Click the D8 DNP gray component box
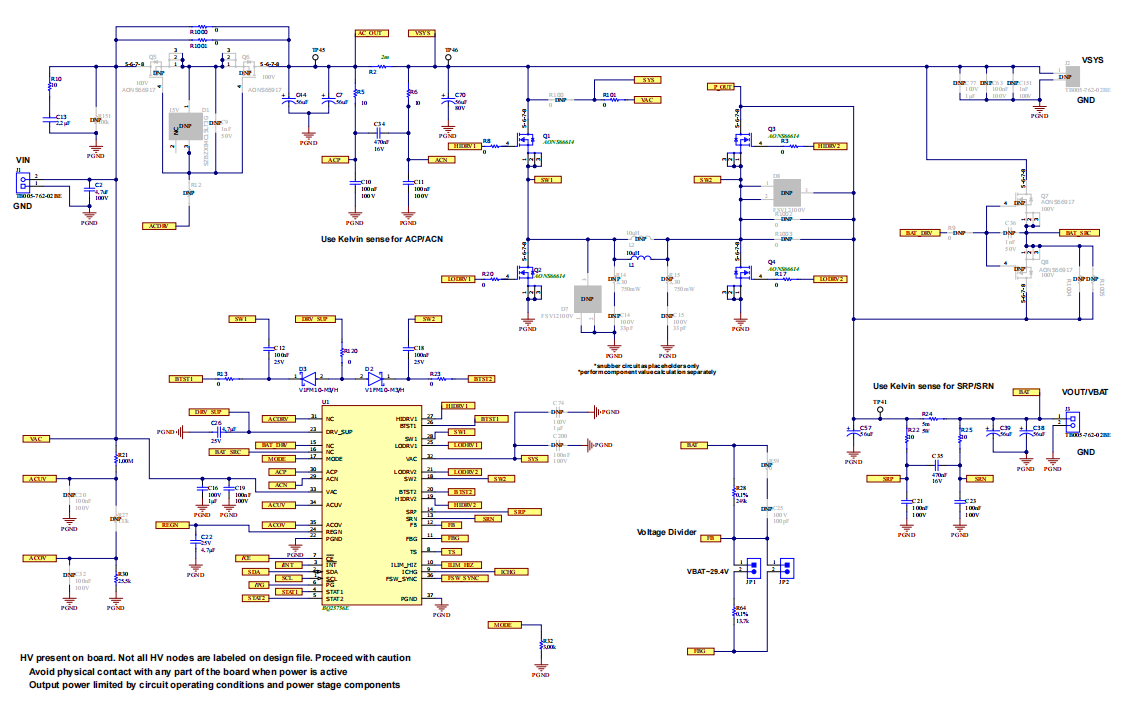1127x727 pixels. click(x=786, y=193)
